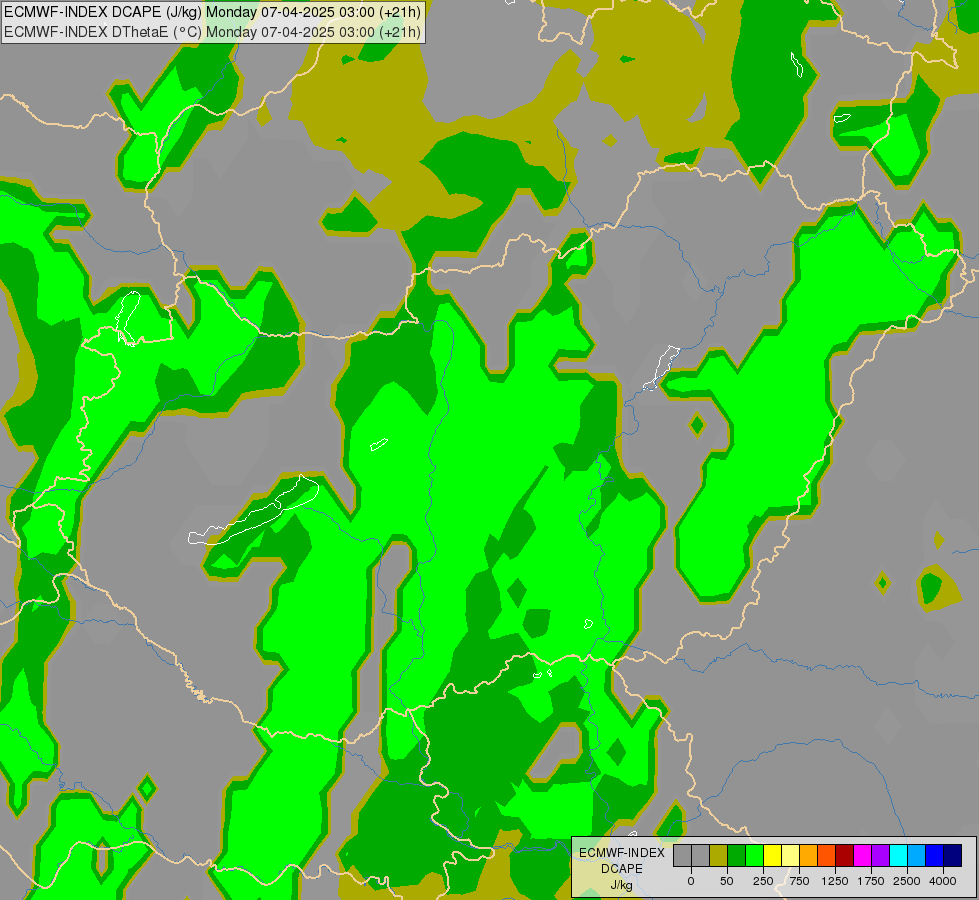This screenshot has width=979, height=900.
Task: Click the legend tick label 750
Action: coord(799,881)
